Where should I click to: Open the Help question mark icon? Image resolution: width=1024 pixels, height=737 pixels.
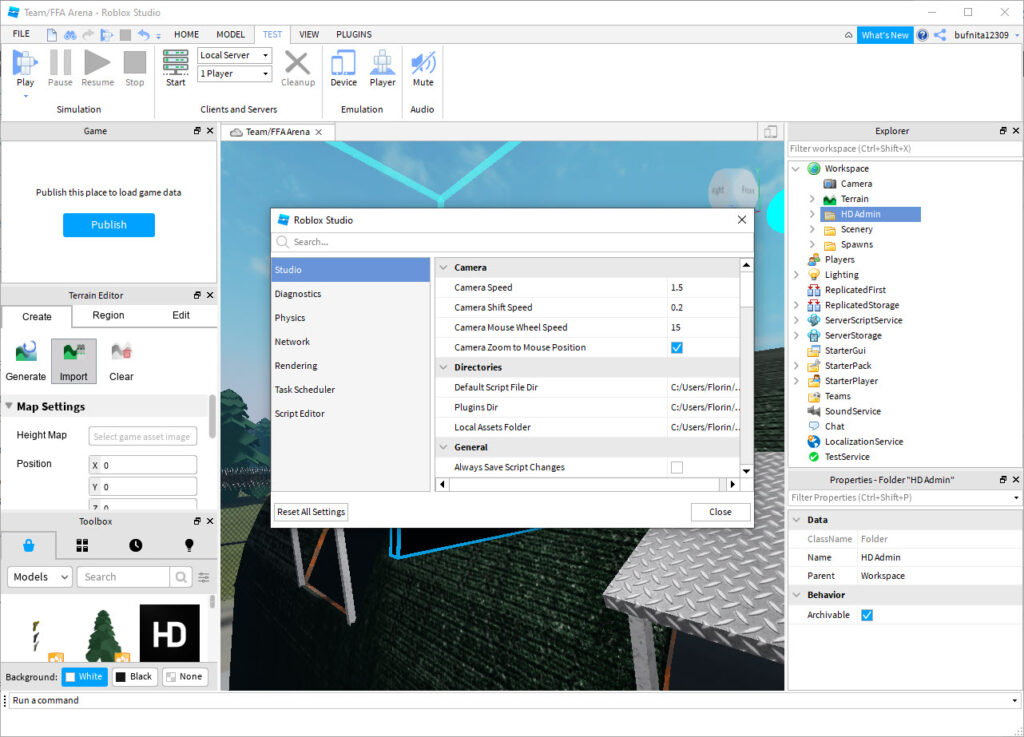[922, 35]
